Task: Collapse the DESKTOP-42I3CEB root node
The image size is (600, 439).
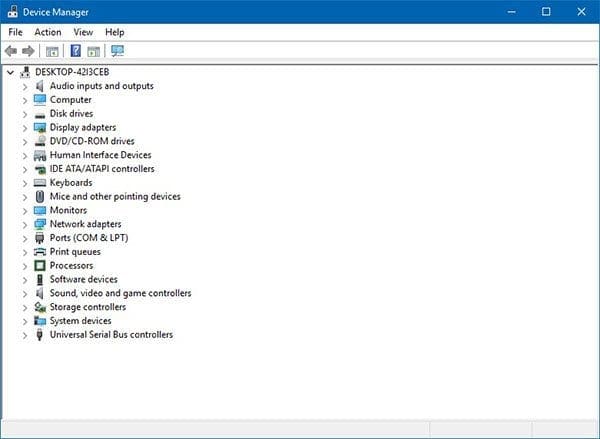Action: coord(10,72)
